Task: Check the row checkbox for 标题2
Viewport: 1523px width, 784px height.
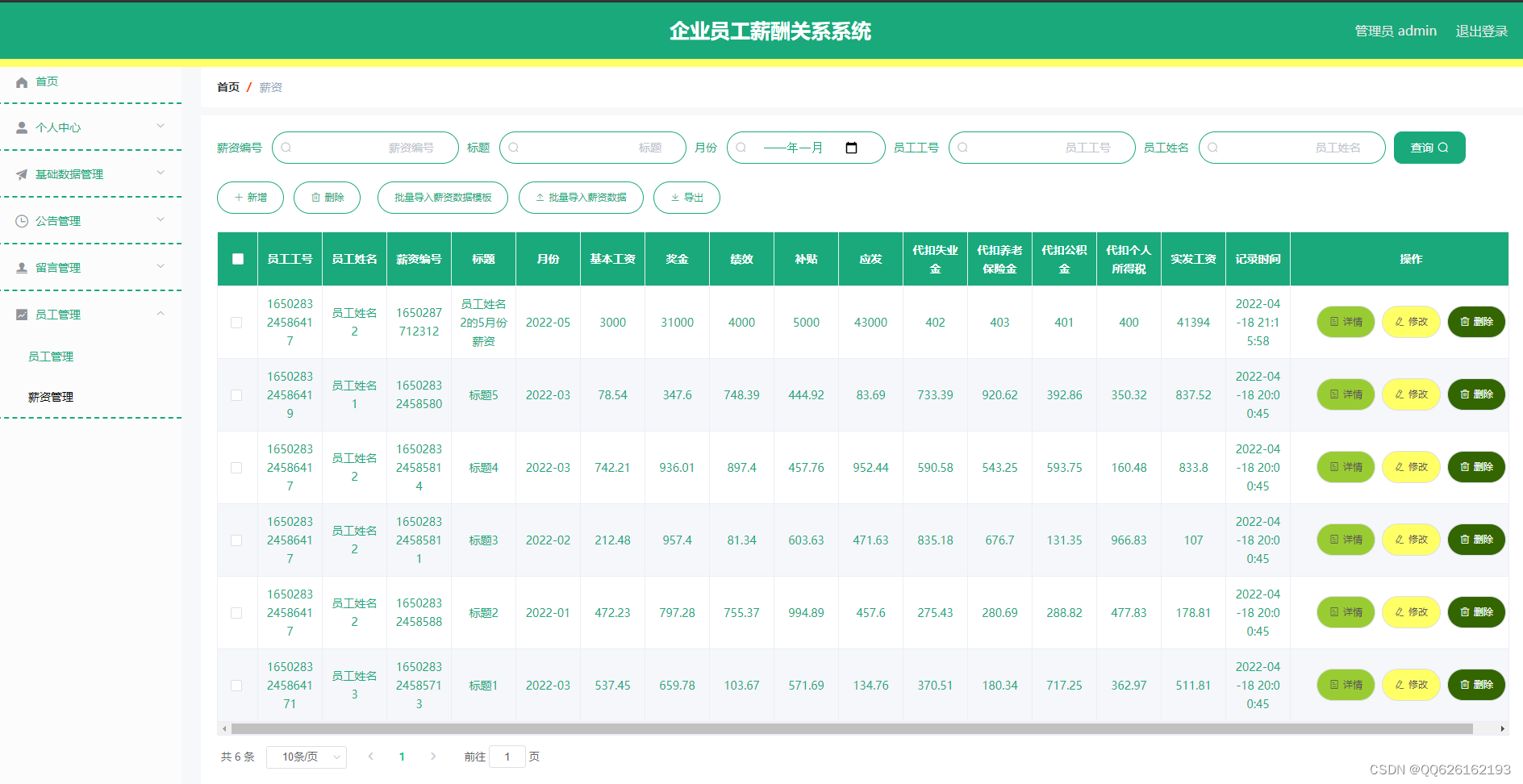Action: (x=236, y=613)
